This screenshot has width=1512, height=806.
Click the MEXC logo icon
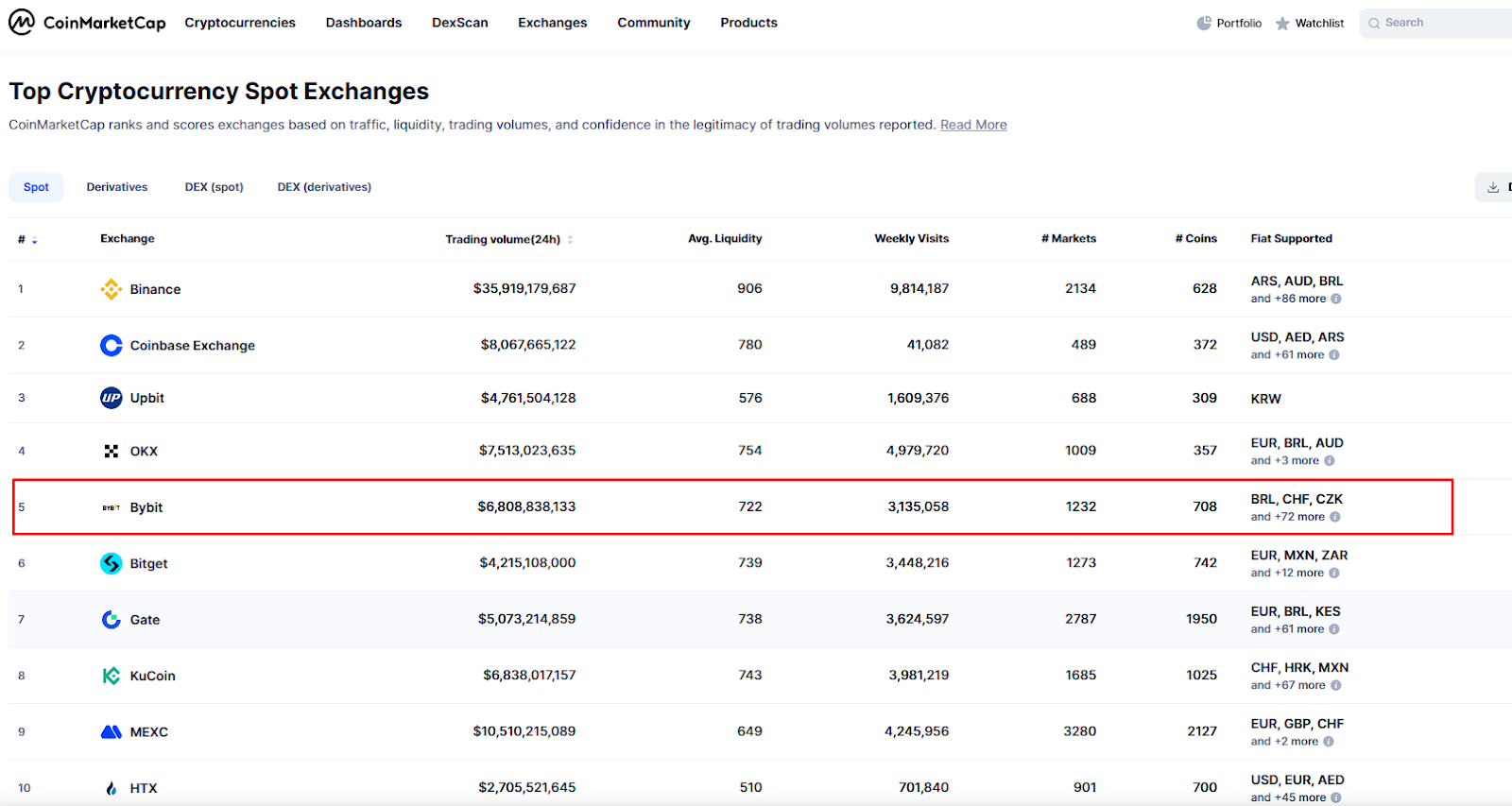click(112, 731)
